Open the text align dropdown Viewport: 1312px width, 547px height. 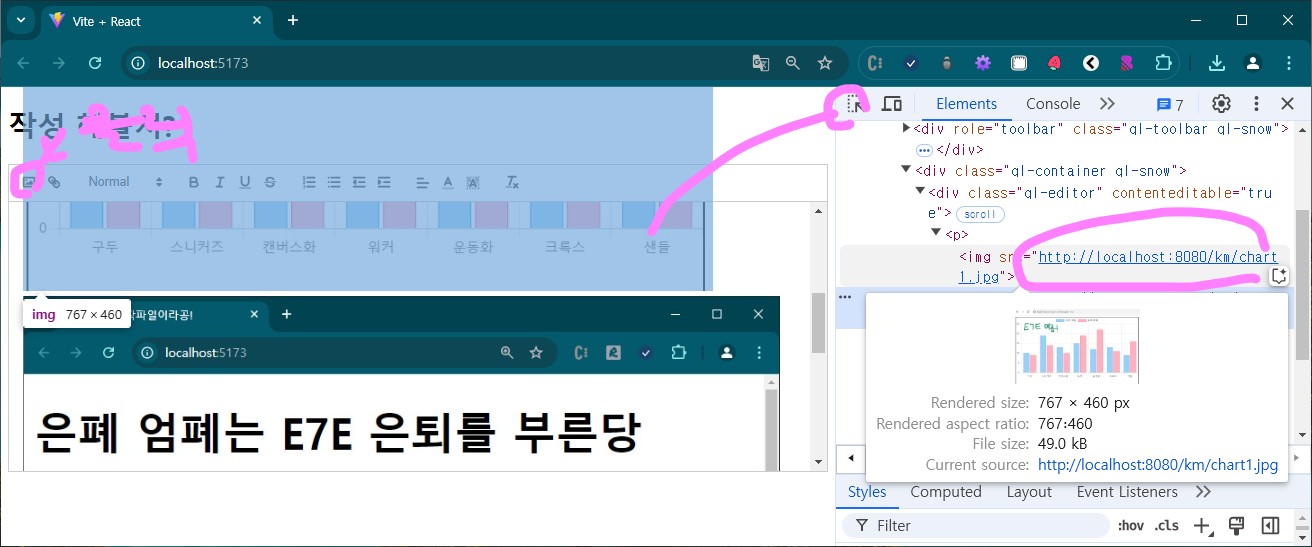(x=422, y=182)
